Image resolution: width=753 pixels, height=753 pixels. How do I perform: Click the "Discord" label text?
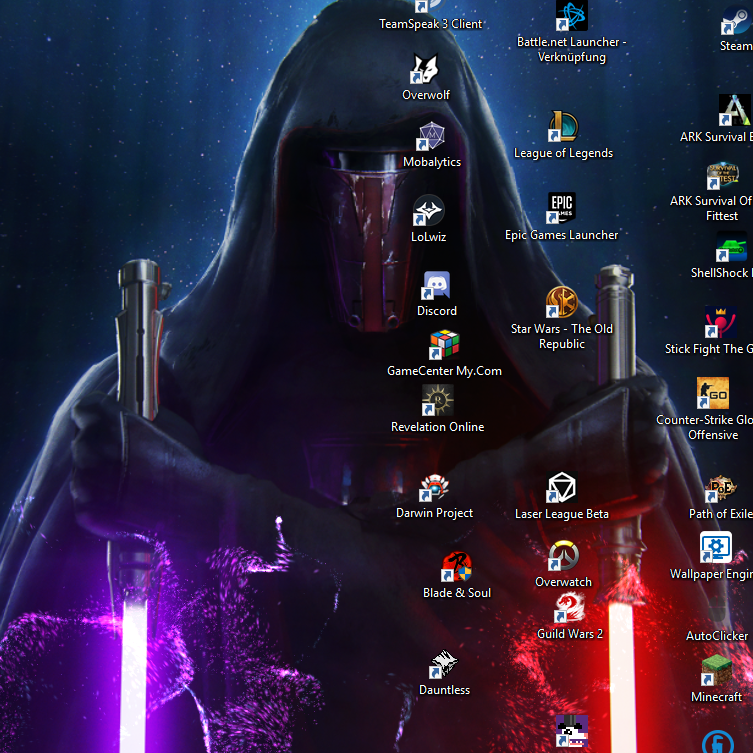tap(437, 311)
